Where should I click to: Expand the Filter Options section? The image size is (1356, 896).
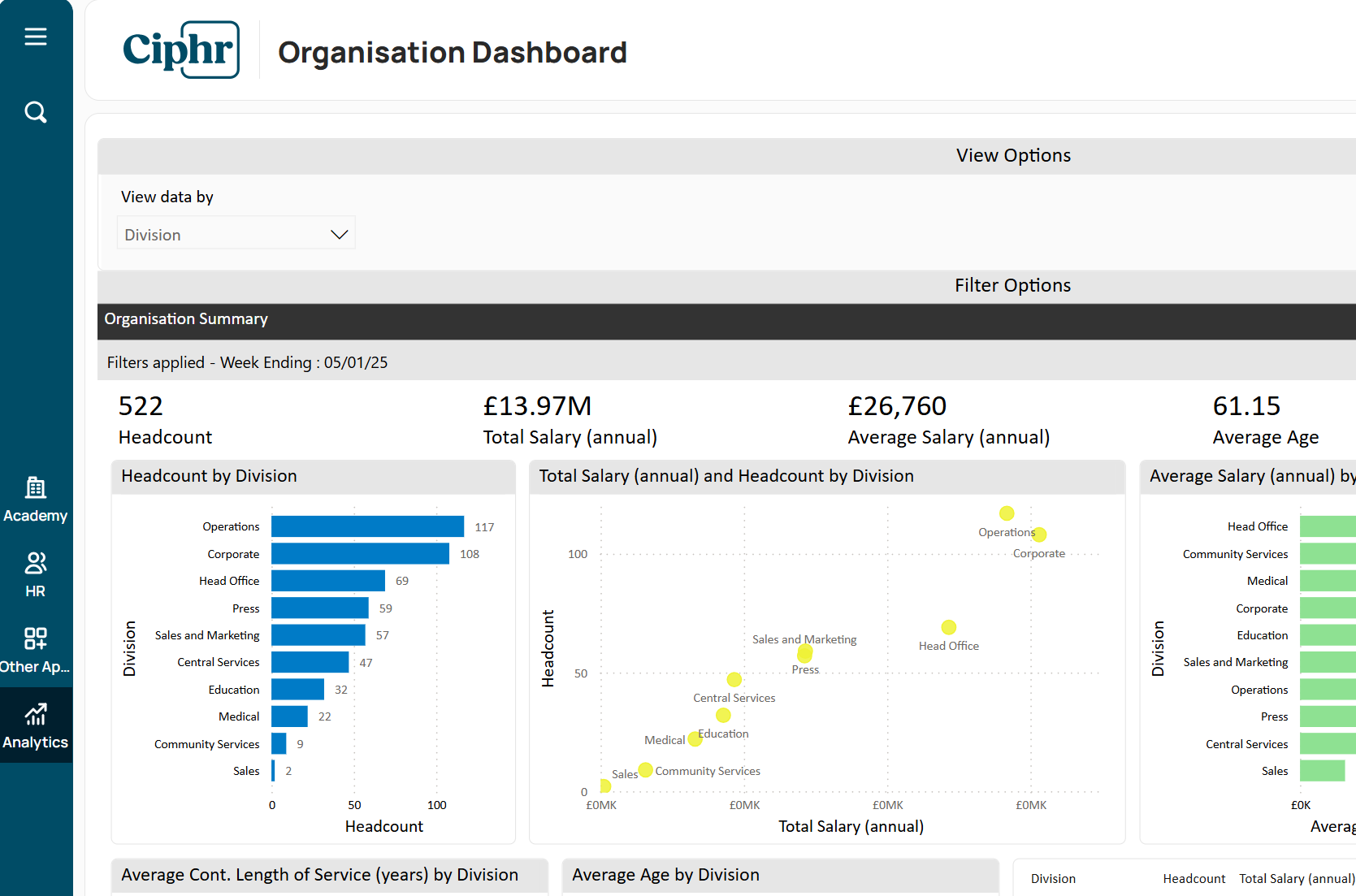(1012, 286)
